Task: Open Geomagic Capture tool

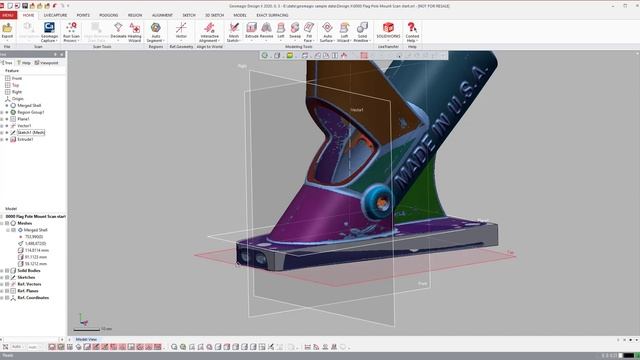Action: click(49, 31)
